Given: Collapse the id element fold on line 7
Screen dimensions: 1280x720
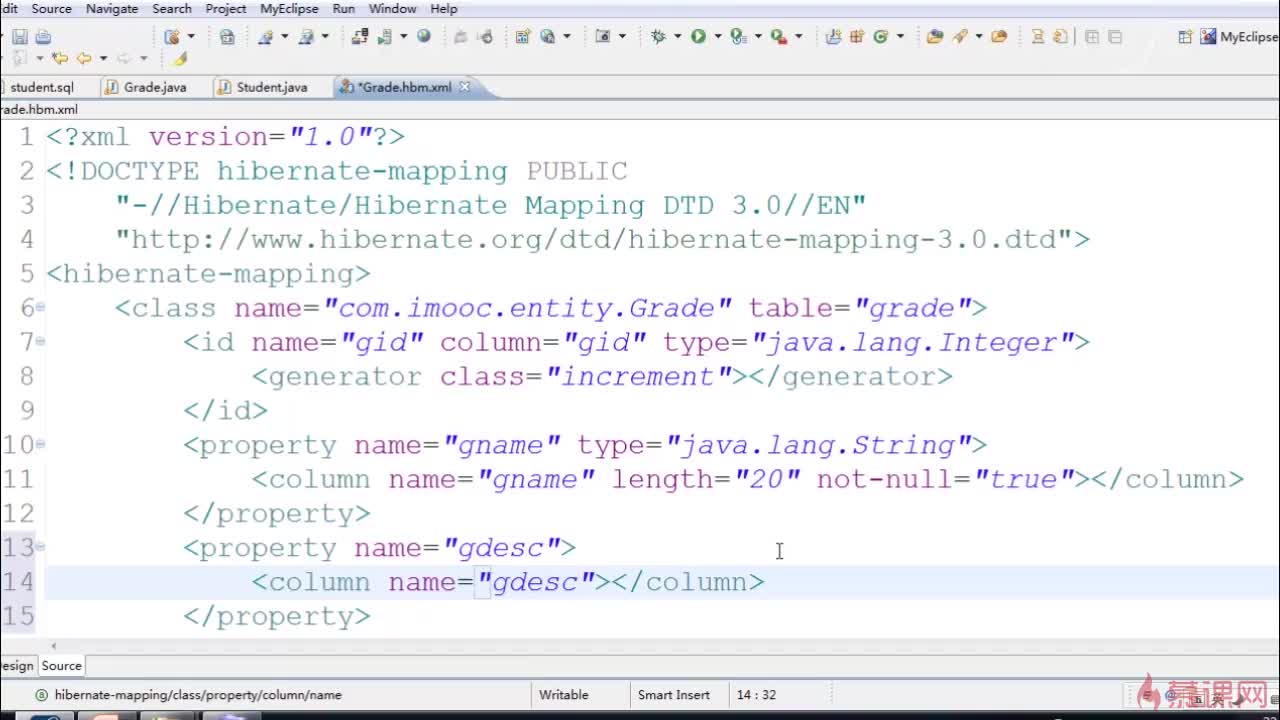Looking at the screenshot, I should click(x=41, y=342).
